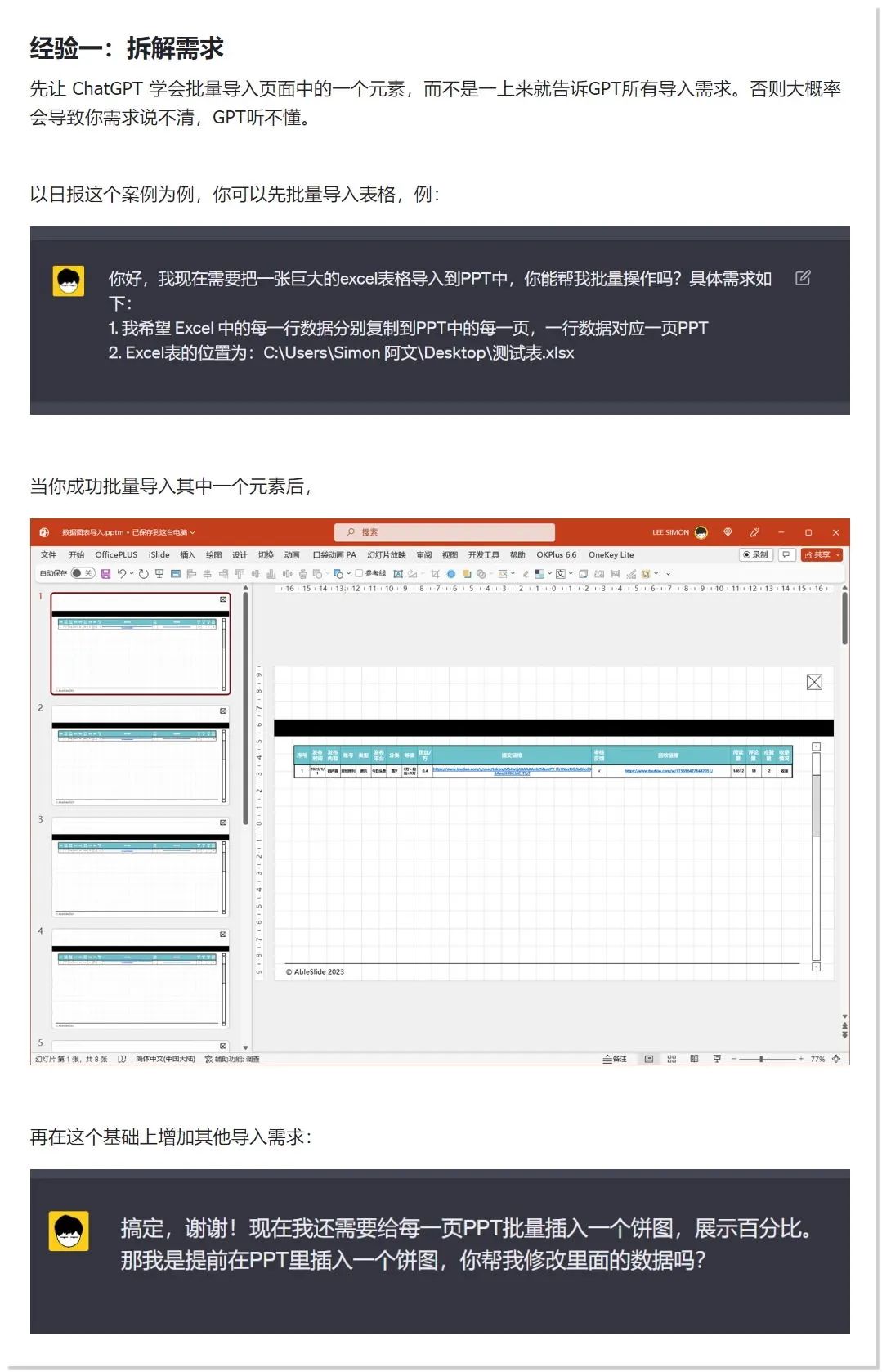Click the diamond premium icon in title bar
Image resolution: width=882 pixels, height=1372 pixels.
[x=728, y=532]
